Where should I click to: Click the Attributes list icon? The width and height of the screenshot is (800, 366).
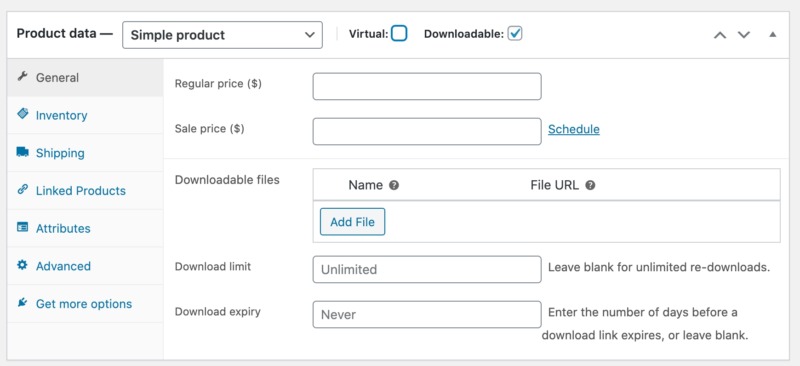22,227
